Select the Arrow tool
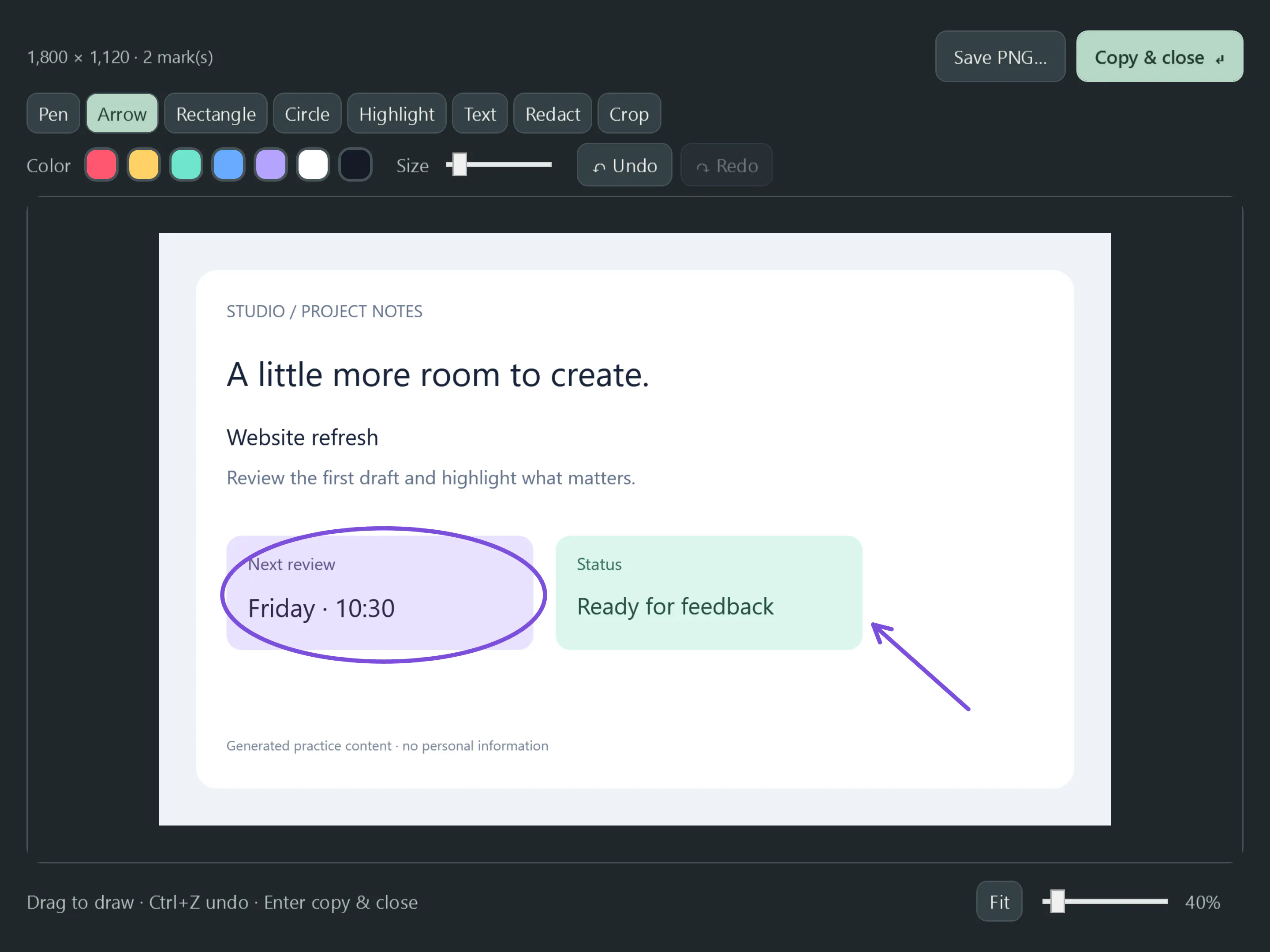Screen dimensions: 1270x952 tap(122, 114)
